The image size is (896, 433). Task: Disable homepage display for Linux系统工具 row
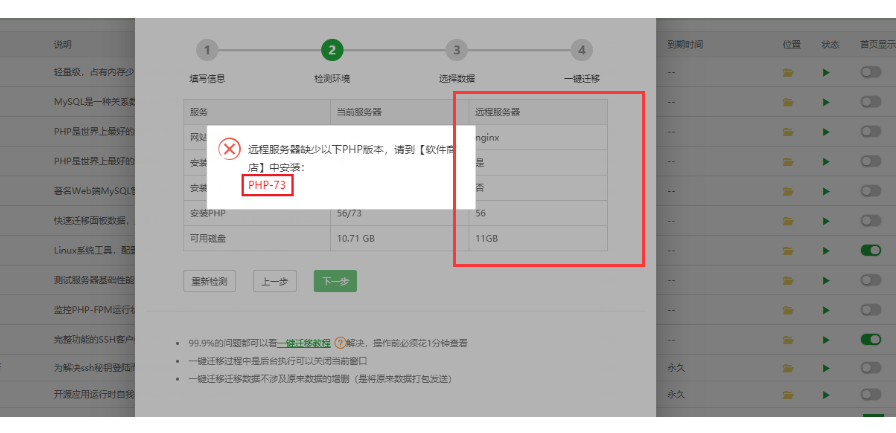[x=871, y=250]
